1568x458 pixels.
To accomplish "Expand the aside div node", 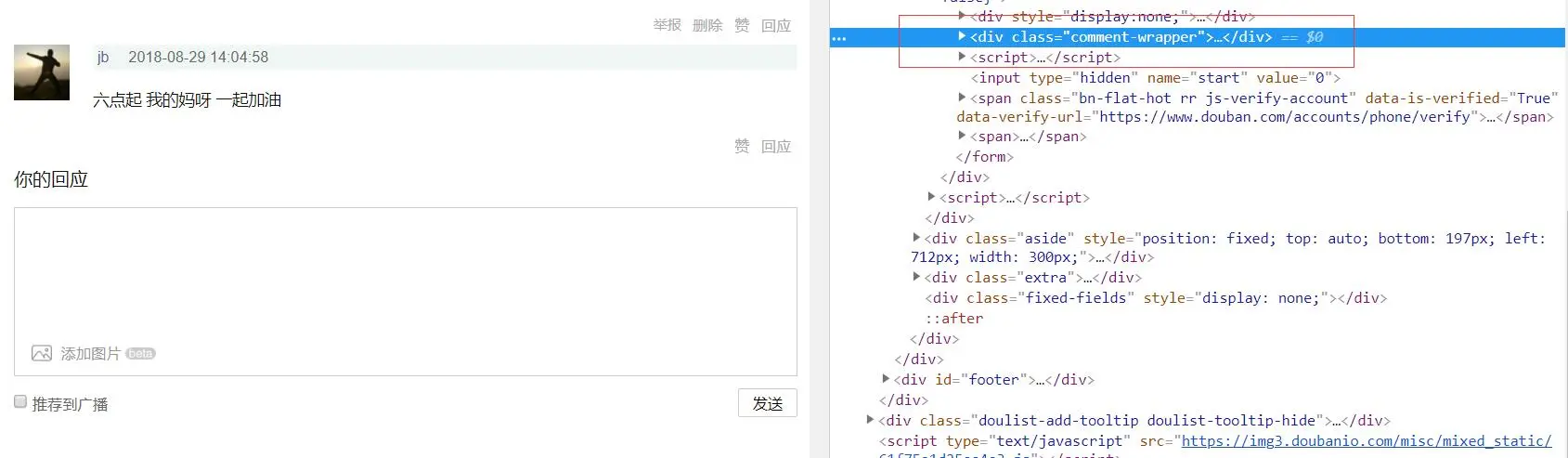I will click(916, 238).
